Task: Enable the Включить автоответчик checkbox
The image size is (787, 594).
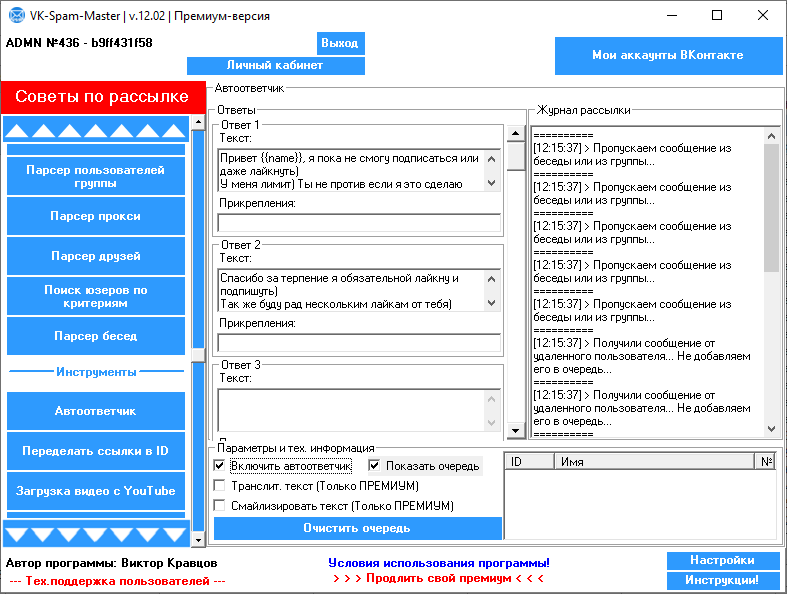Action: [220, 466]
